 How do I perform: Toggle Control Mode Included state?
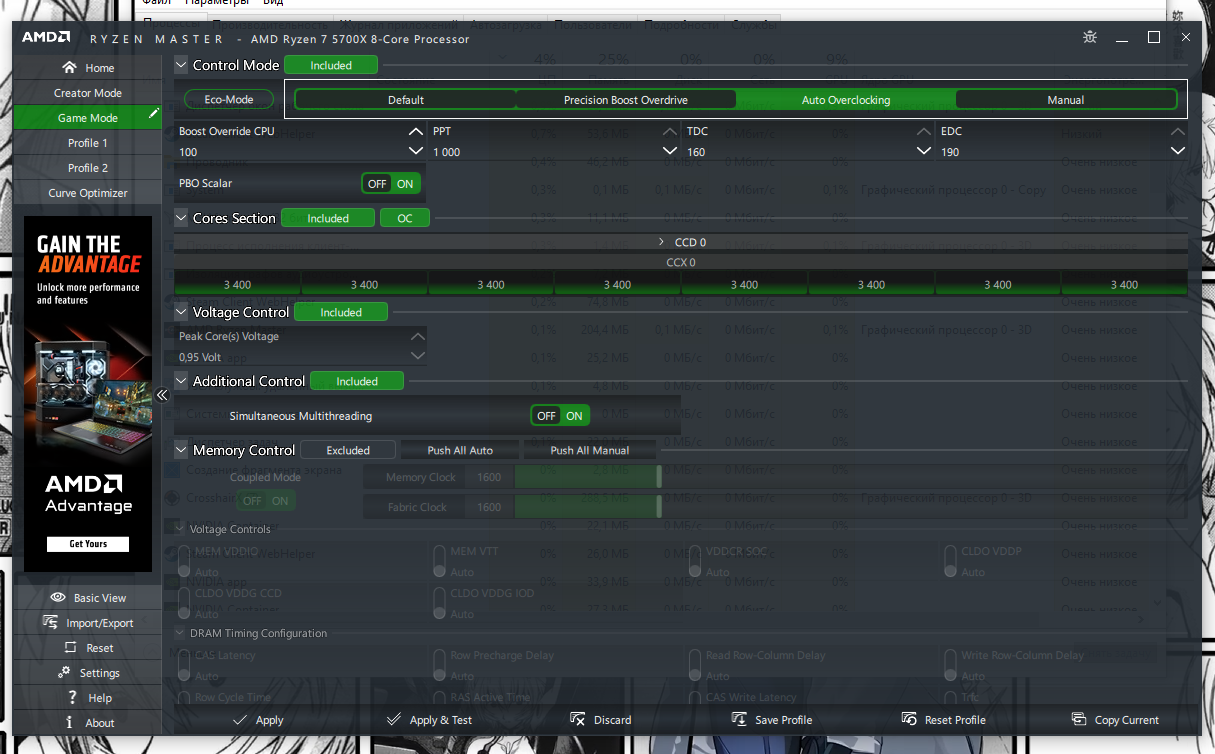(x=331, y=65)
